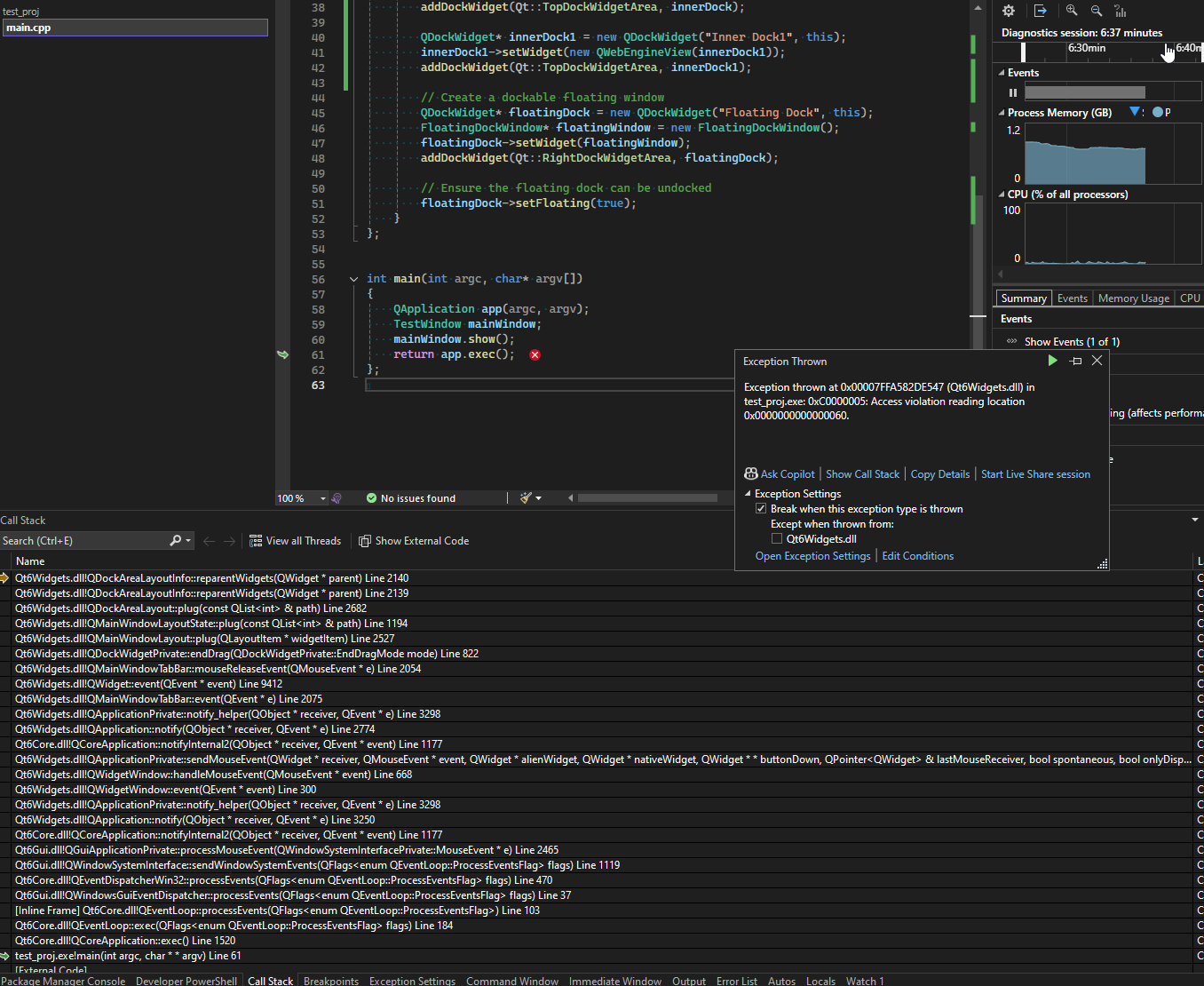Viewport: 1204px width, 986px height.
Task: Click Start Live Share session link
Action: (1035, 474)
